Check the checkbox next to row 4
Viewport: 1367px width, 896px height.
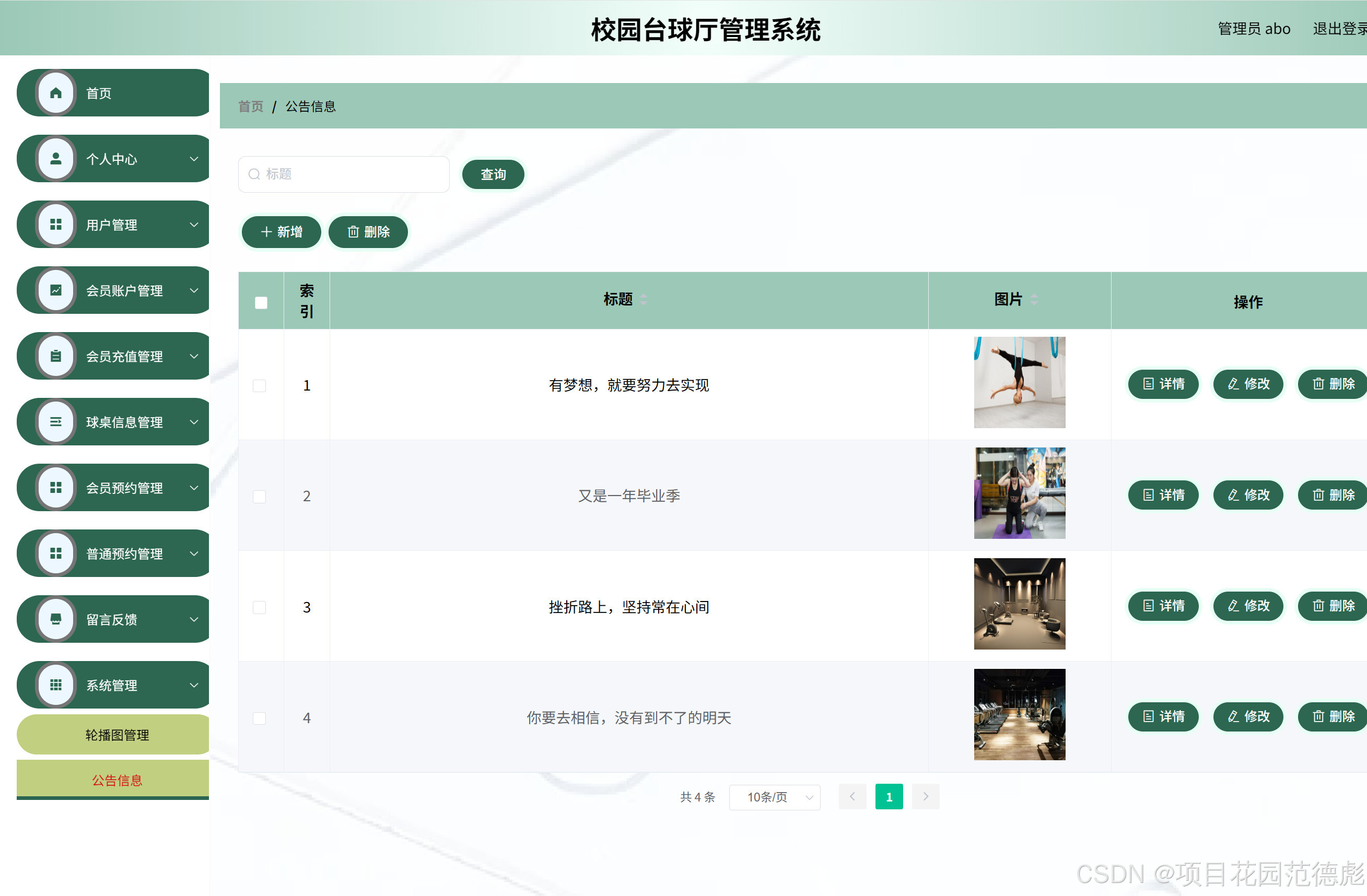point(259,718)
